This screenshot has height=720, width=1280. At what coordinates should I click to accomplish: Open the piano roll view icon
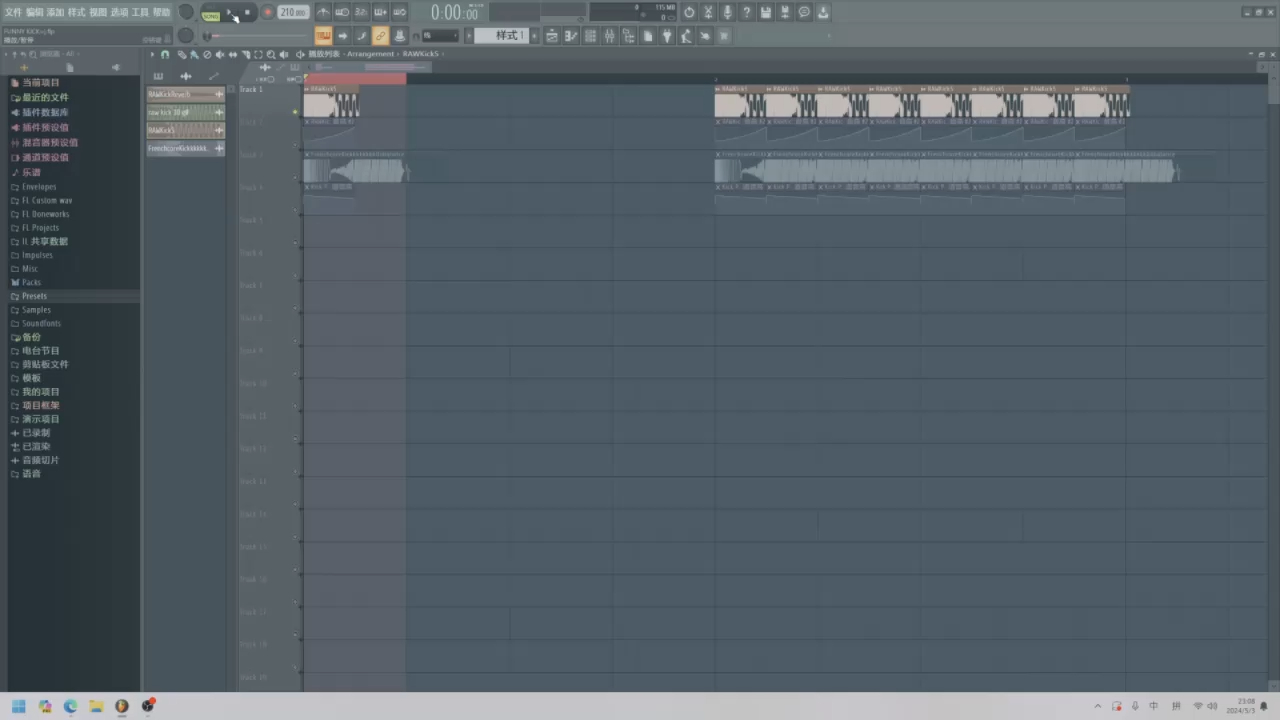point(572,36)
